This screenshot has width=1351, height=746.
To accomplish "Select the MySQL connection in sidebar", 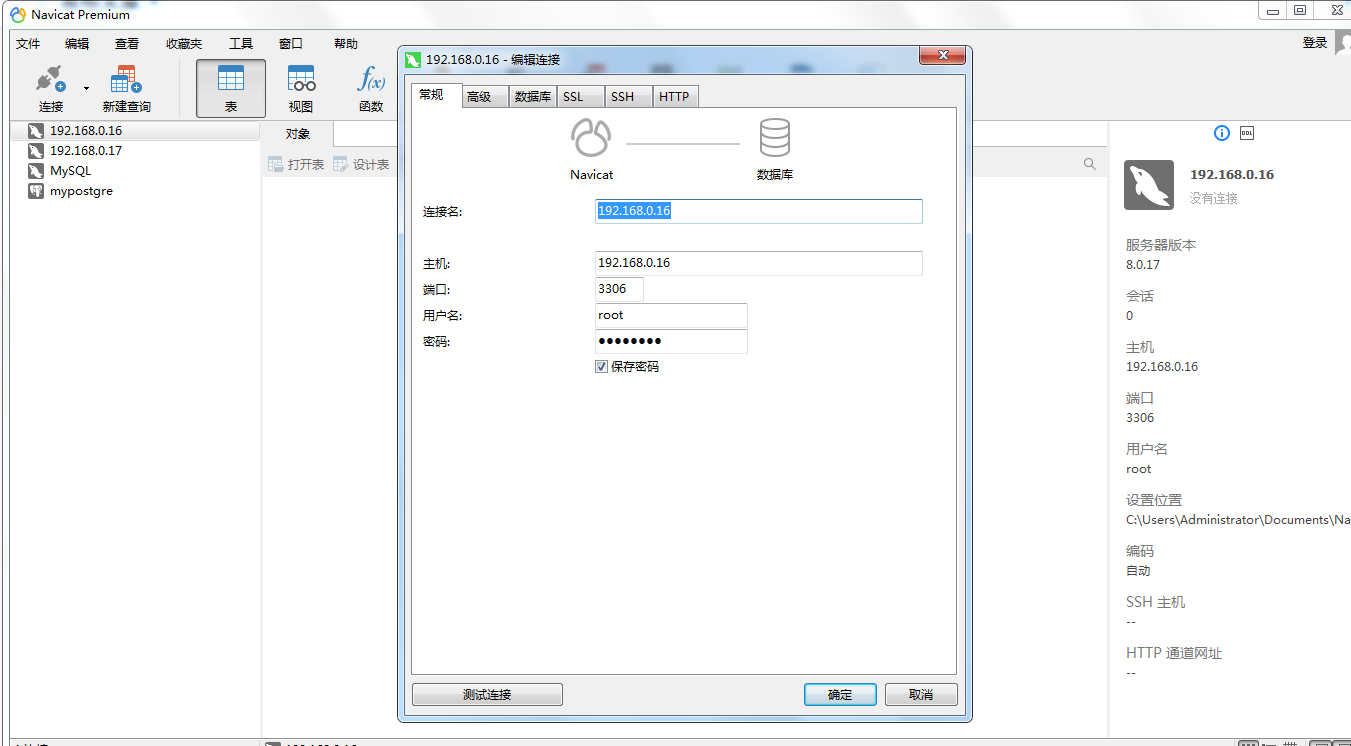I will (x=136, y=171).
